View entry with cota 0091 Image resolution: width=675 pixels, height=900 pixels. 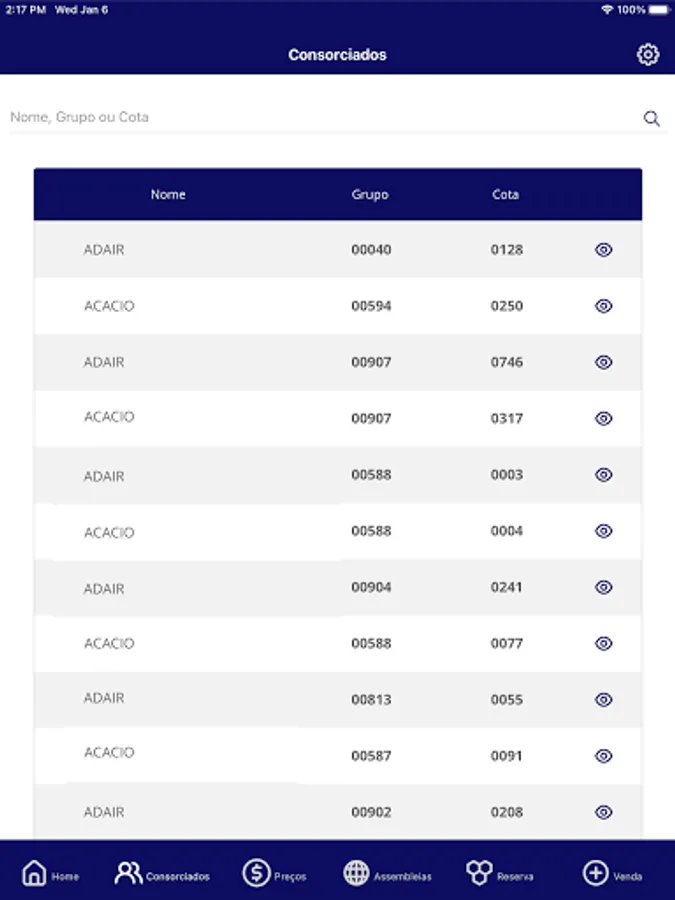point(603,756)
